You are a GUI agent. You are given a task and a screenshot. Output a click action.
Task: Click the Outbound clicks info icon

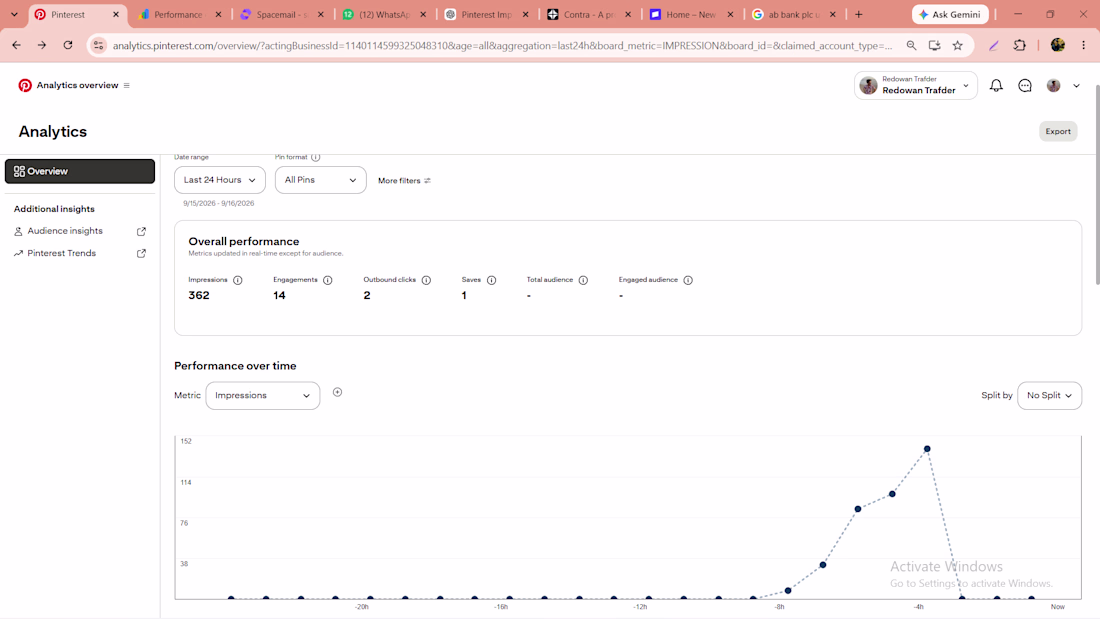(x=427, y=280)
